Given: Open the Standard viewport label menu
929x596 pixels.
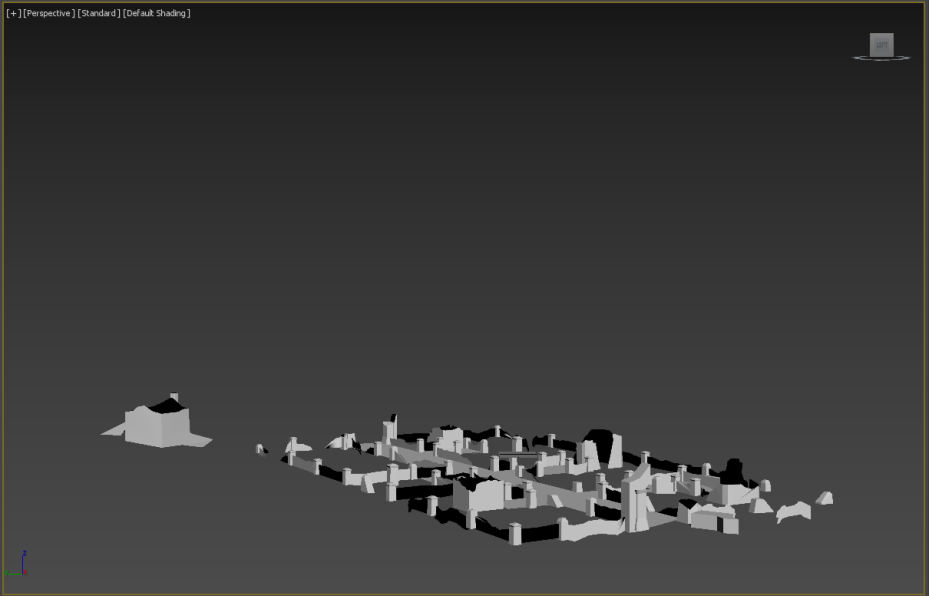Looking at the screenshot, I should pos(99,13).
